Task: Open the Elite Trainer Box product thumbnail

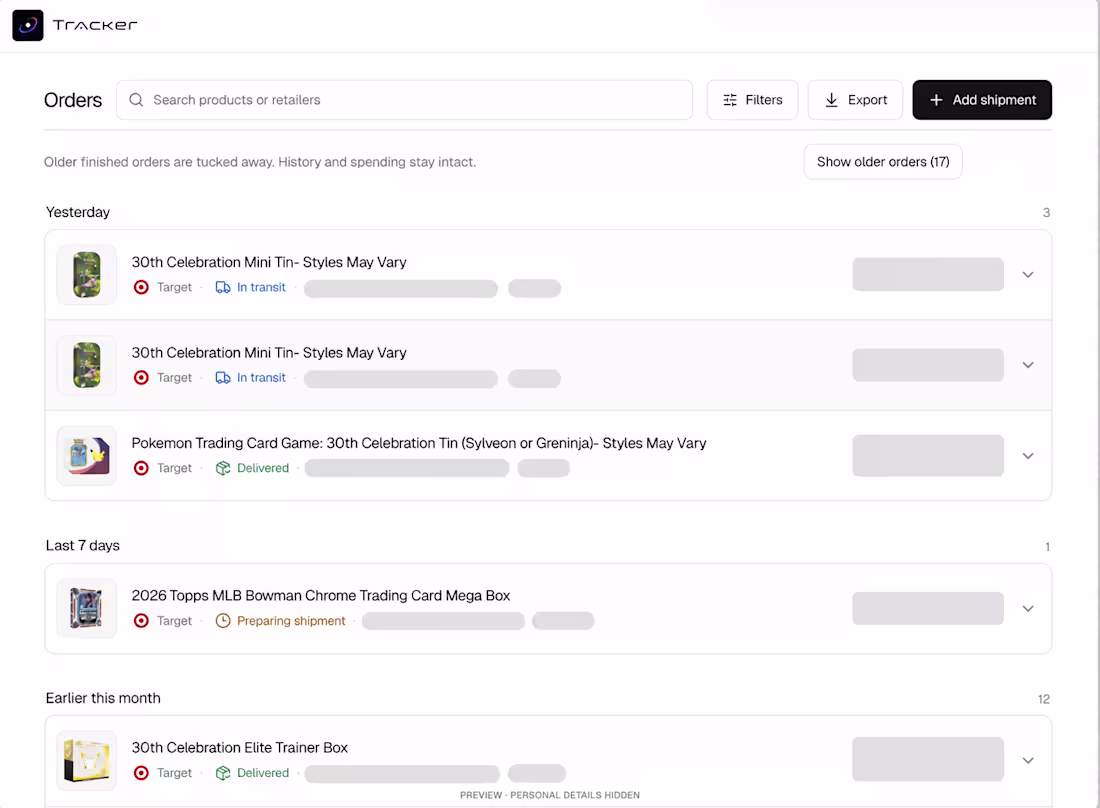Action: point(87,760)
